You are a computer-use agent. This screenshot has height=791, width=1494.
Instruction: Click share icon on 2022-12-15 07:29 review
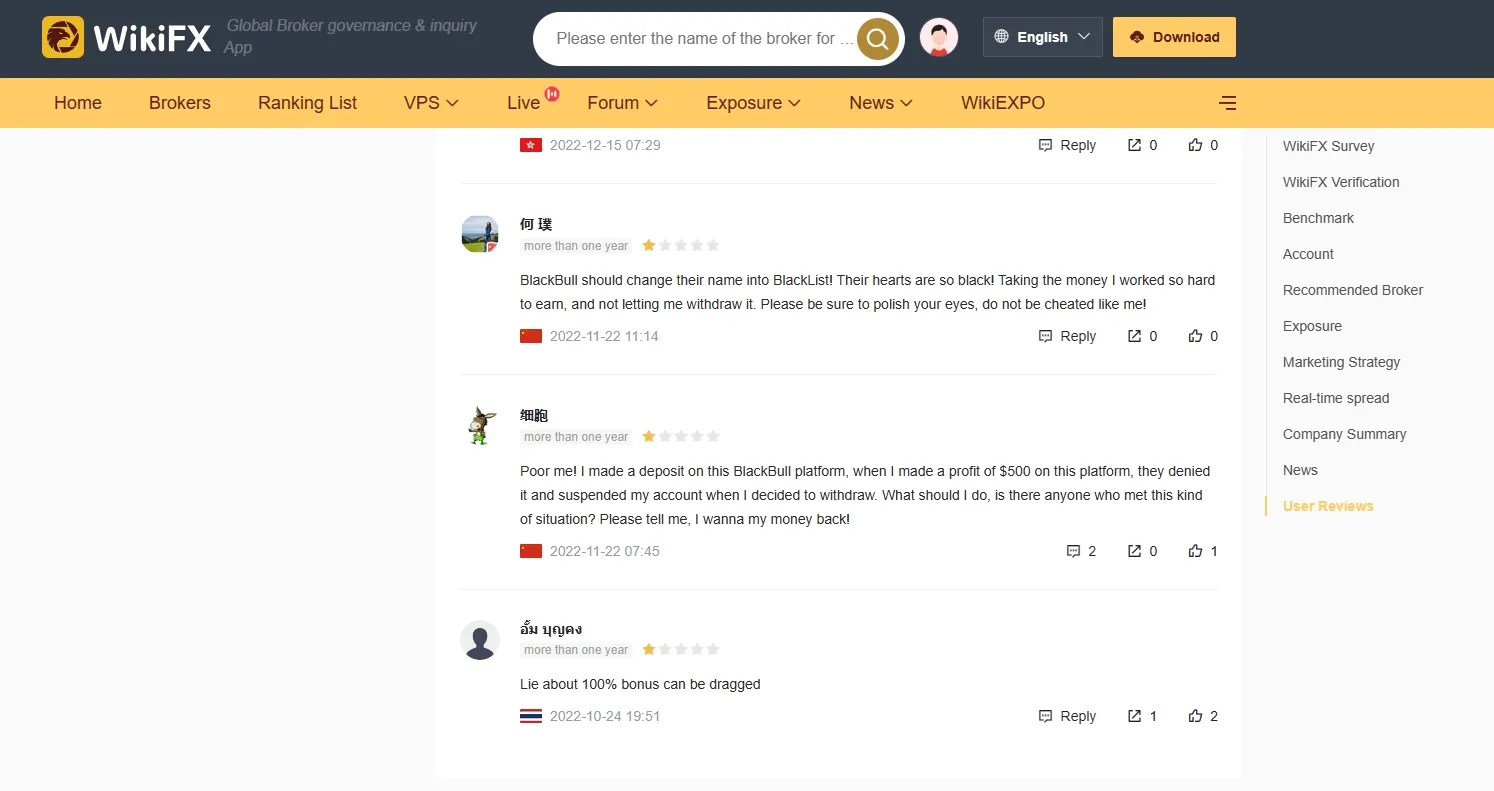(x=1134, y=145)
